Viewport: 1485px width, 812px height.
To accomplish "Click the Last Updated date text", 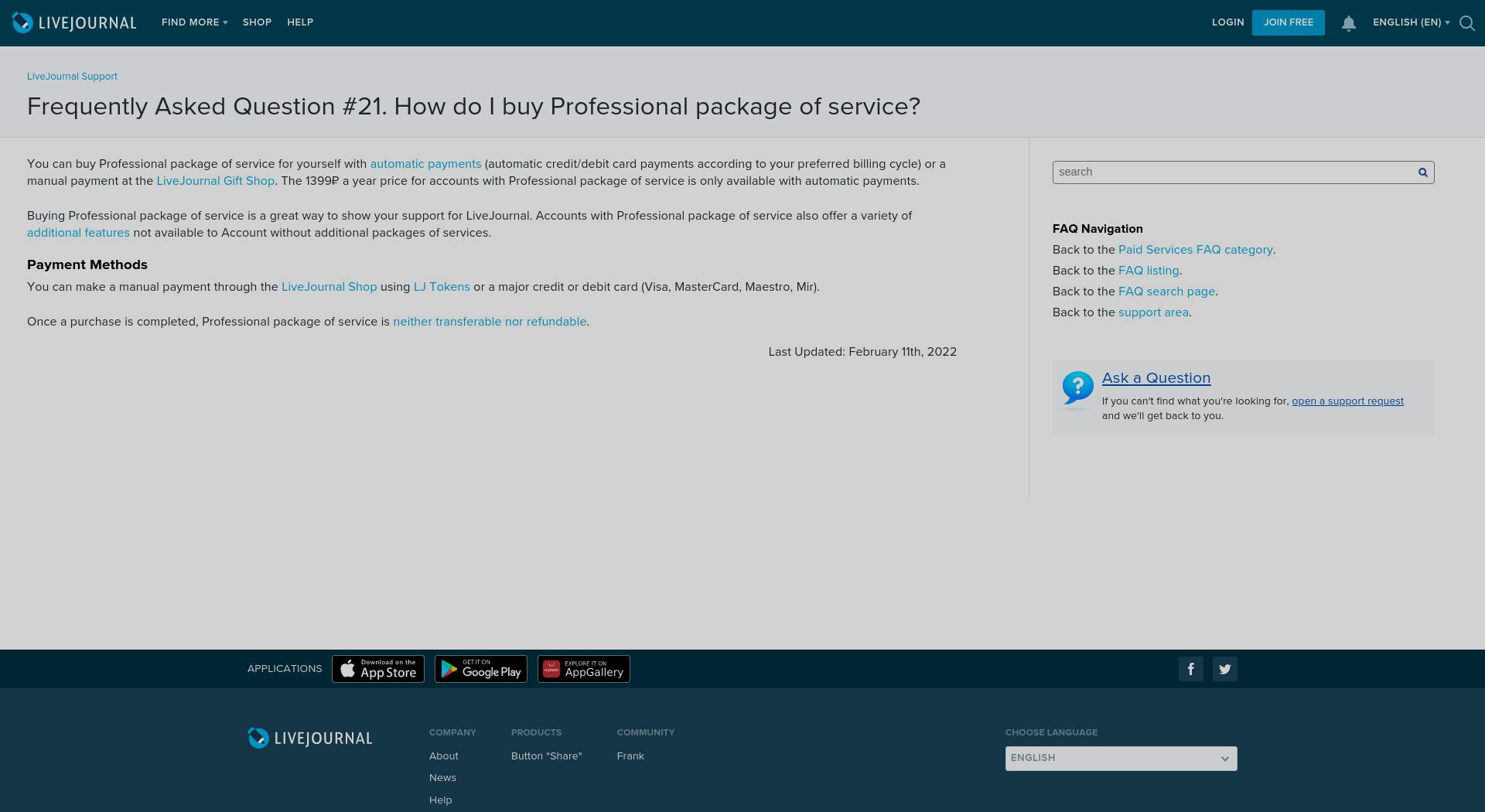I will 862,352.
